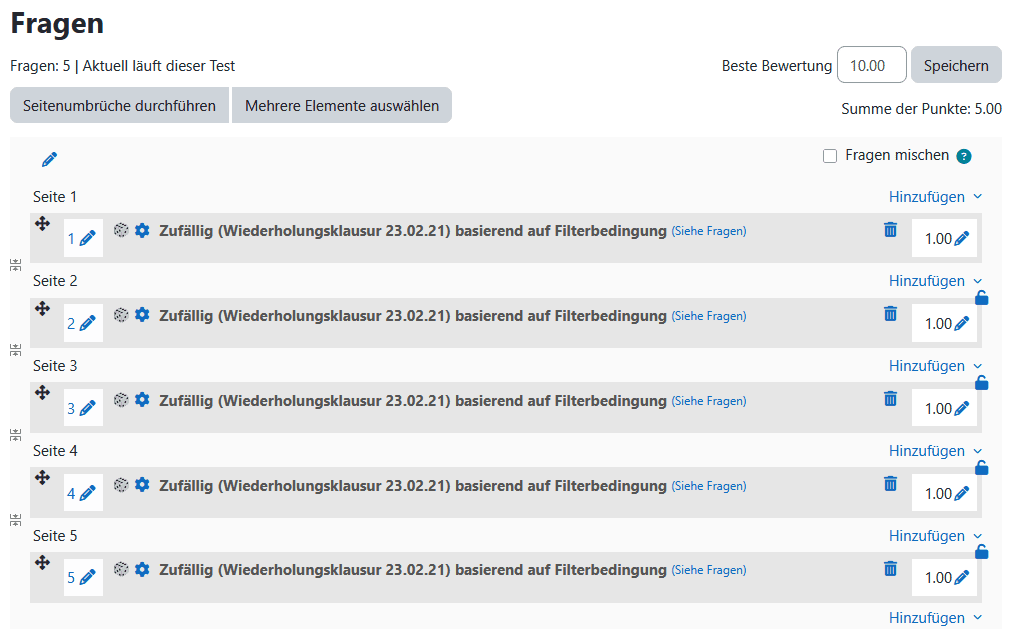The image size is (1010, 644).
Task: Remove page break after question 3
Action: click(16, 435)
